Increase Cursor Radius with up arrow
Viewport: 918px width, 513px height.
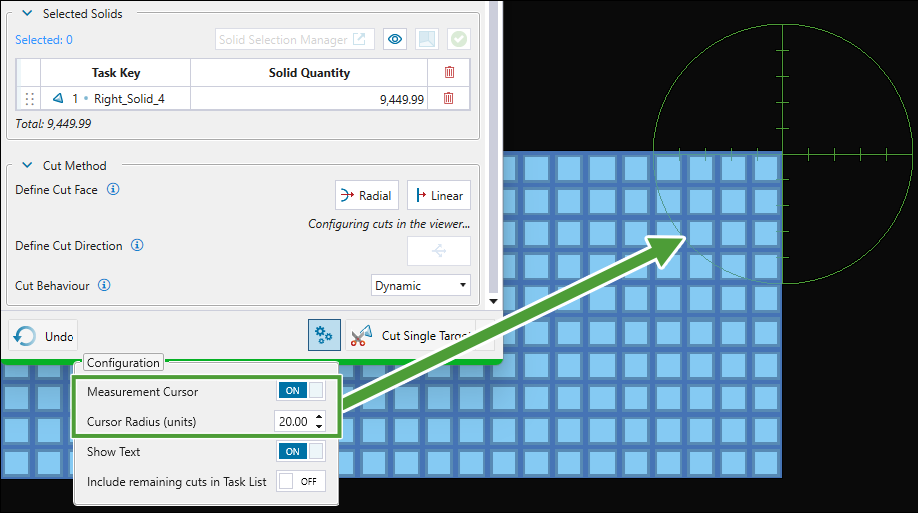point(319,416)
